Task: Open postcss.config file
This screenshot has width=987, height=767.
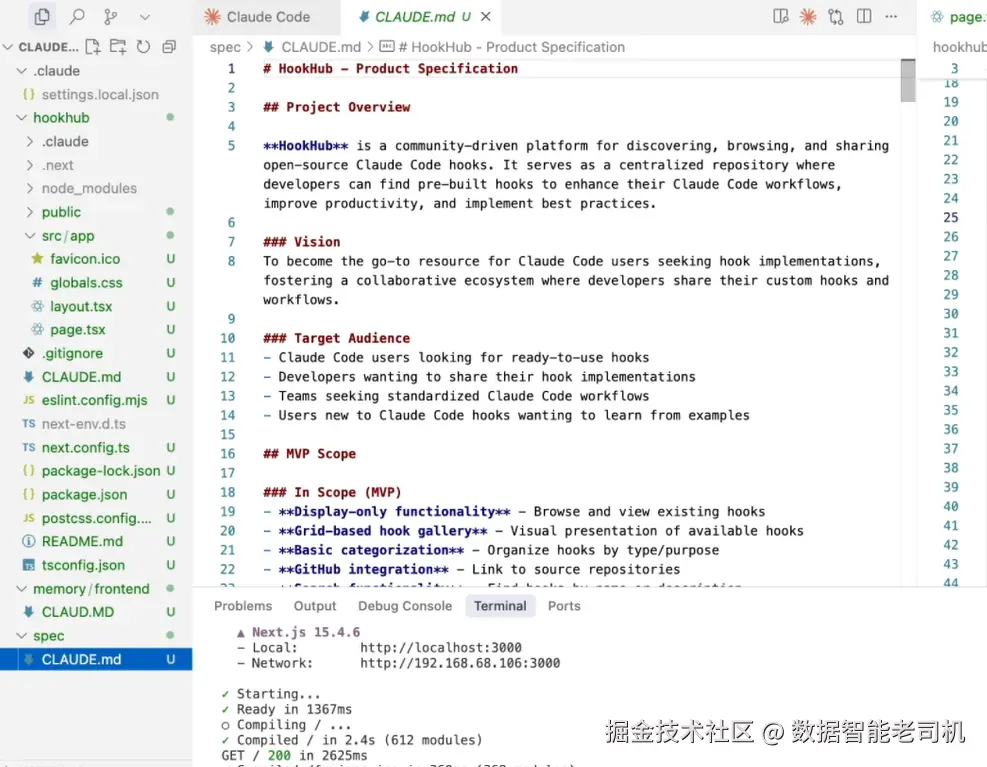Action: point(96,518)
